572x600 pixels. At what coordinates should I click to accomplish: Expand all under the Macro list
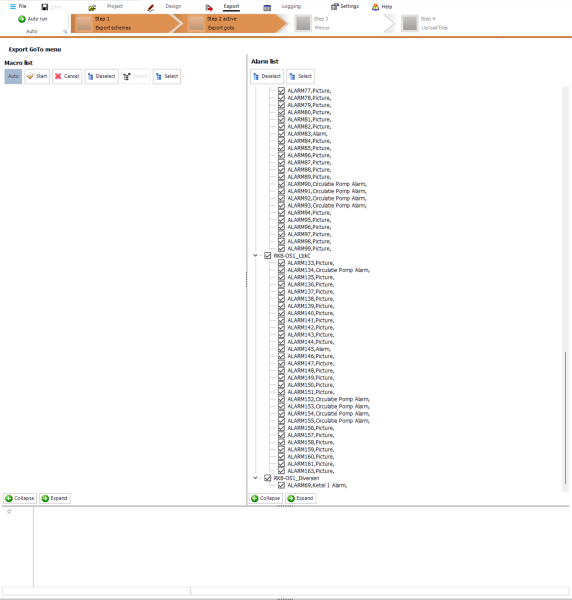click(x=55, y=498)
